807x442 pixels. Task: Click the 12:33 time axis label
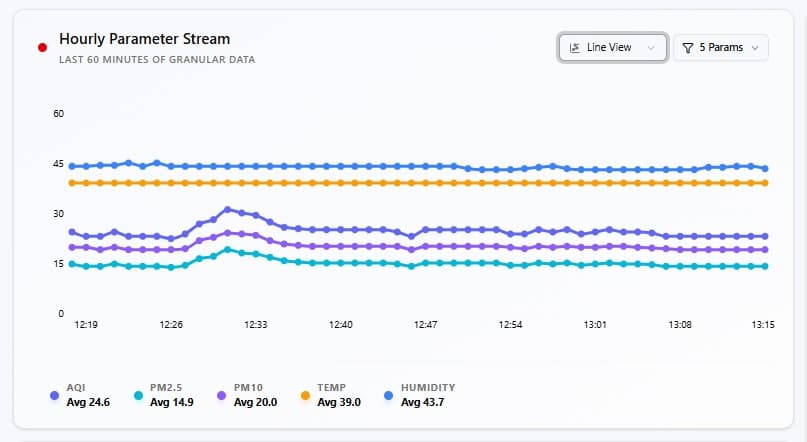coord(256,325)
